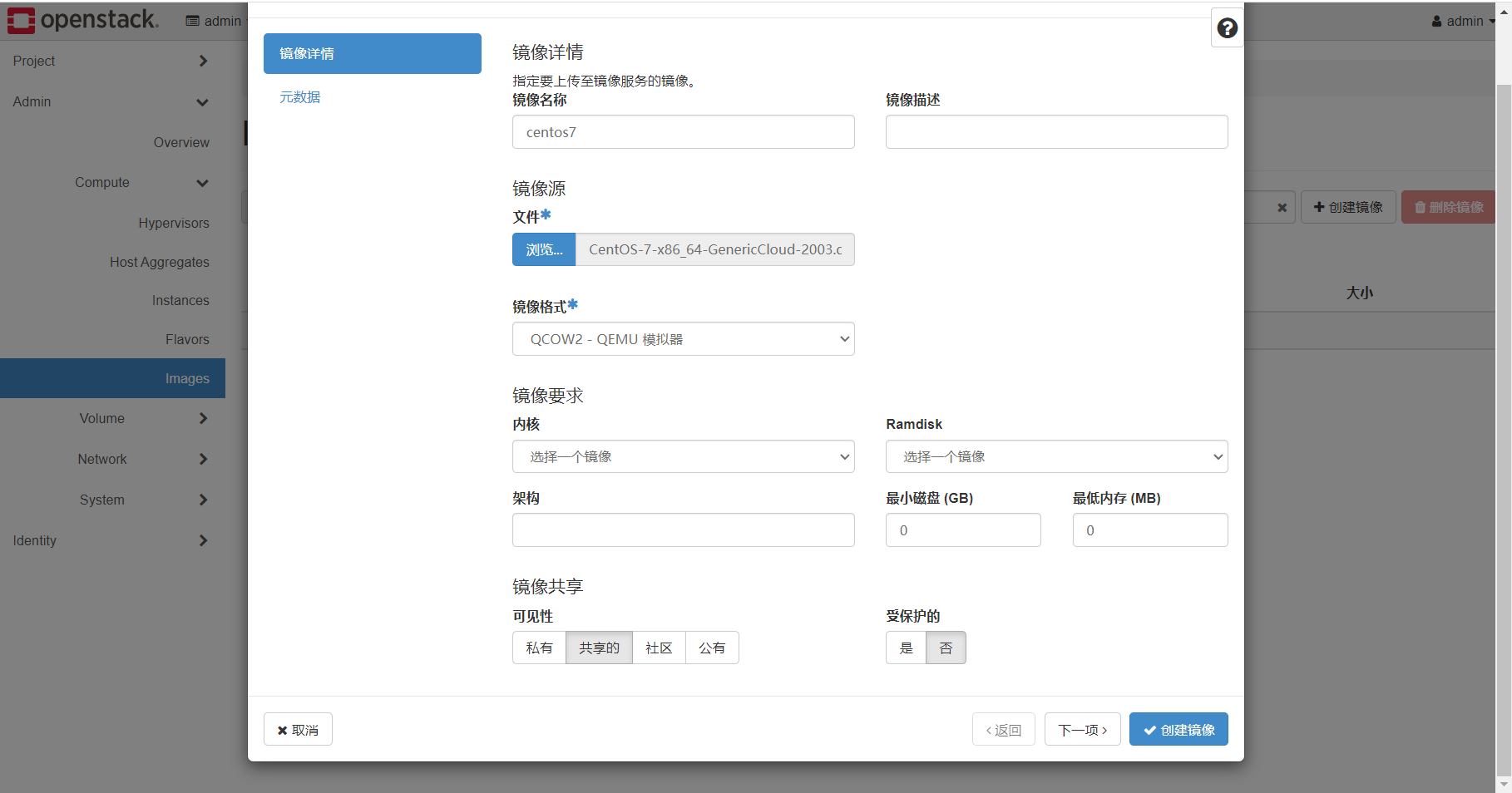Set visibility to 社区

(659, 648)
